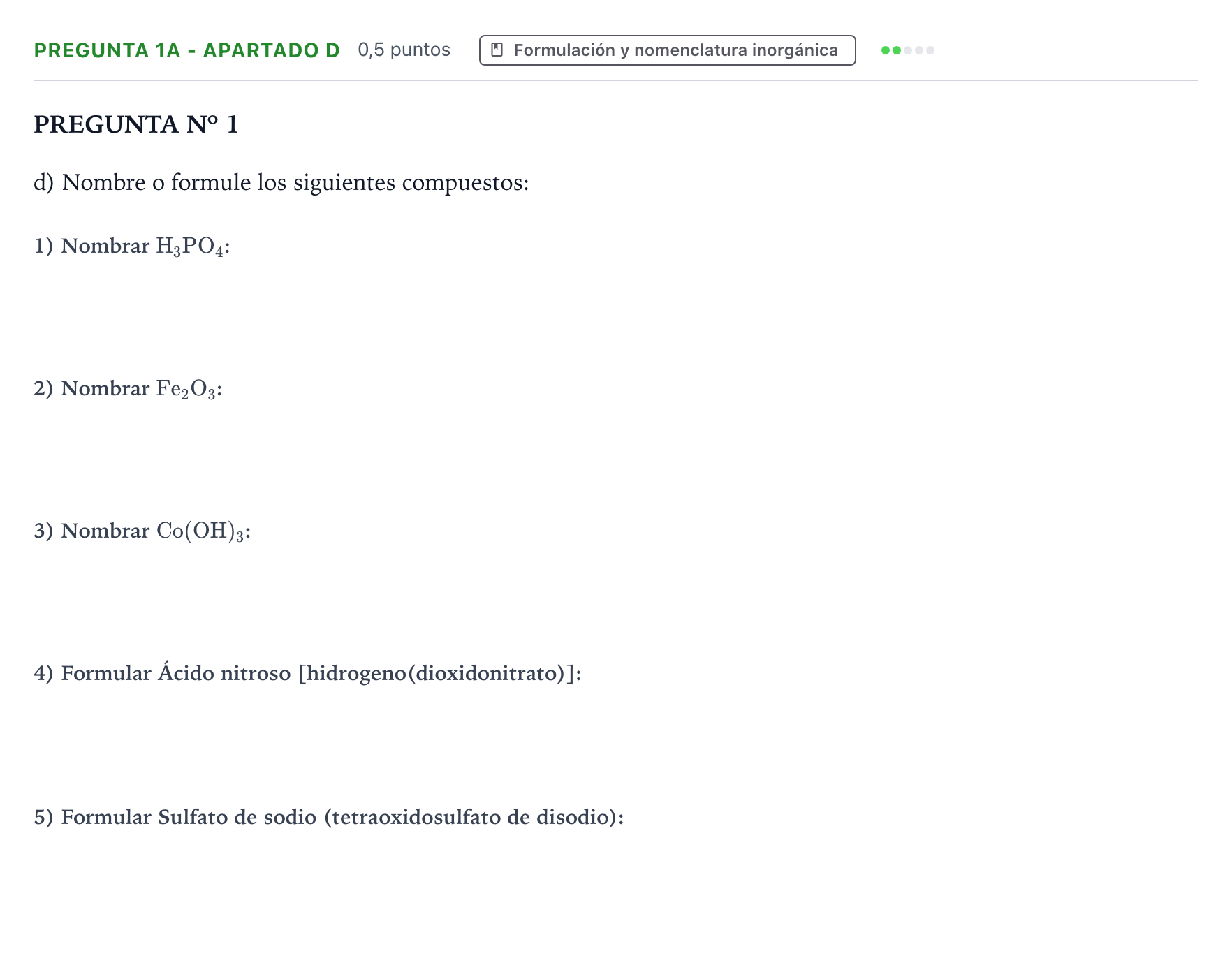This screenshot has height=958, width=1232.
Task: Click the book icon in topic tag
Action: 497,50
